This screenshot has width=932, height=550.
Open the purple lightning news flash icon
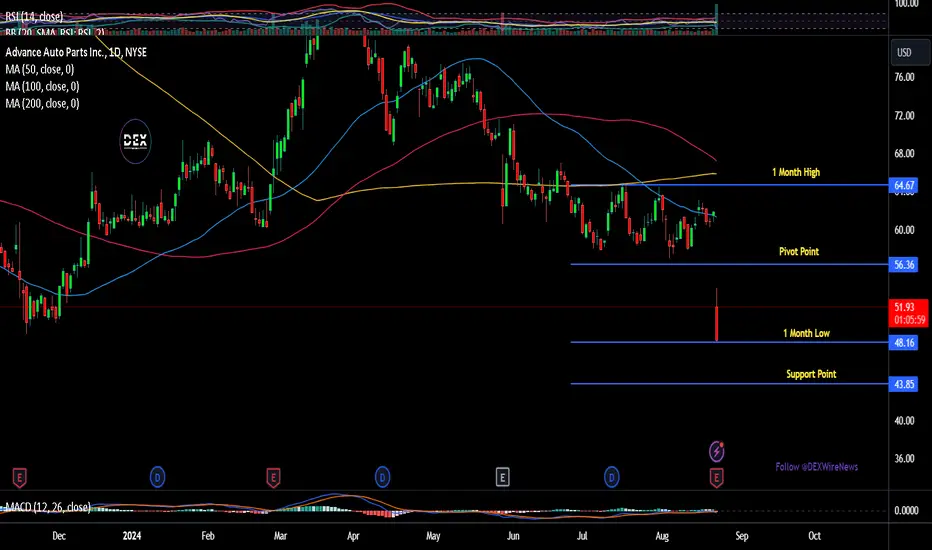point(717,451)
